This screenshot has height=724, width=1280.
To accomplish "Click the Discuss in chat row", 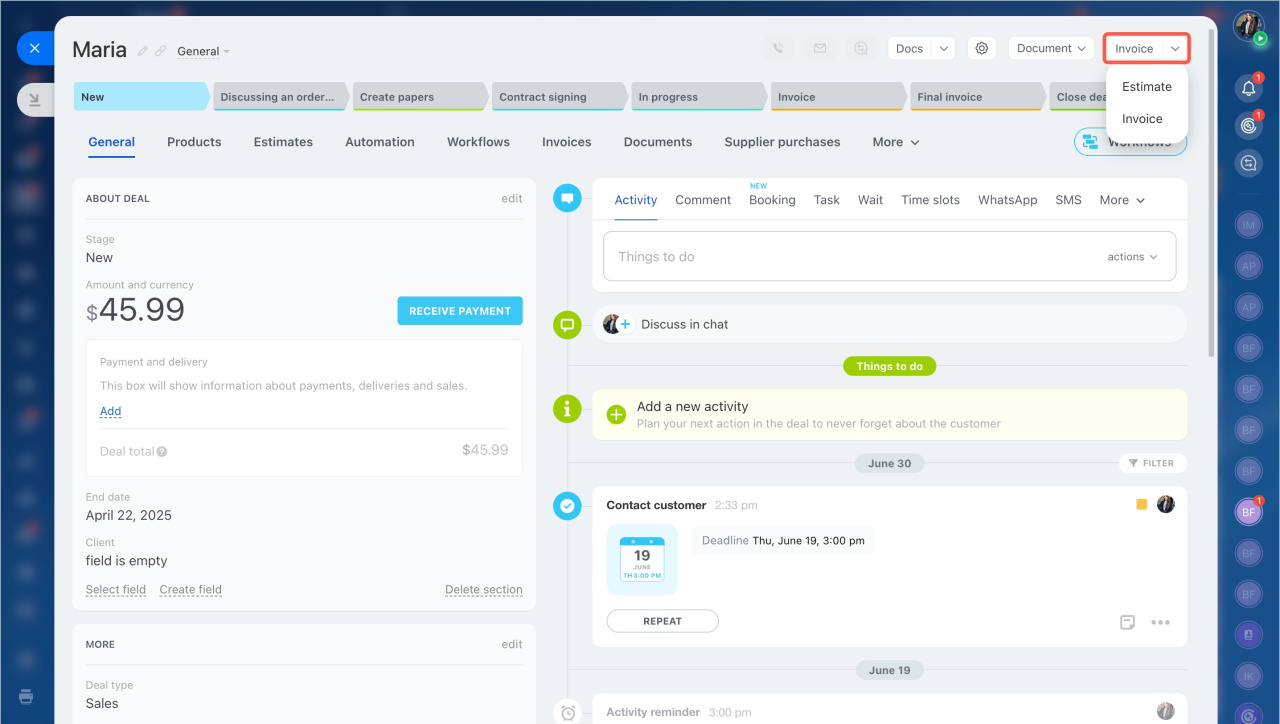I will click(x=889, y=324).
